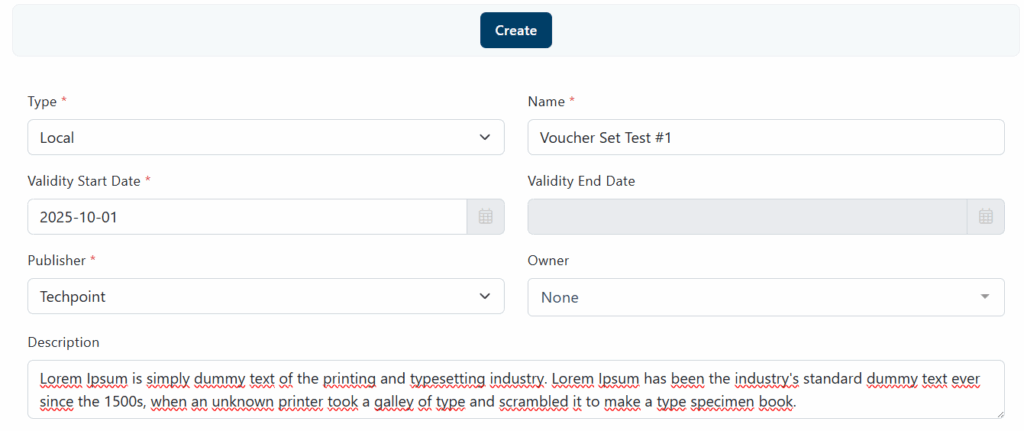Screen dimensions: 1024x431
Task: Click the chevron arrow in Type field
Action: coord(485,137)
